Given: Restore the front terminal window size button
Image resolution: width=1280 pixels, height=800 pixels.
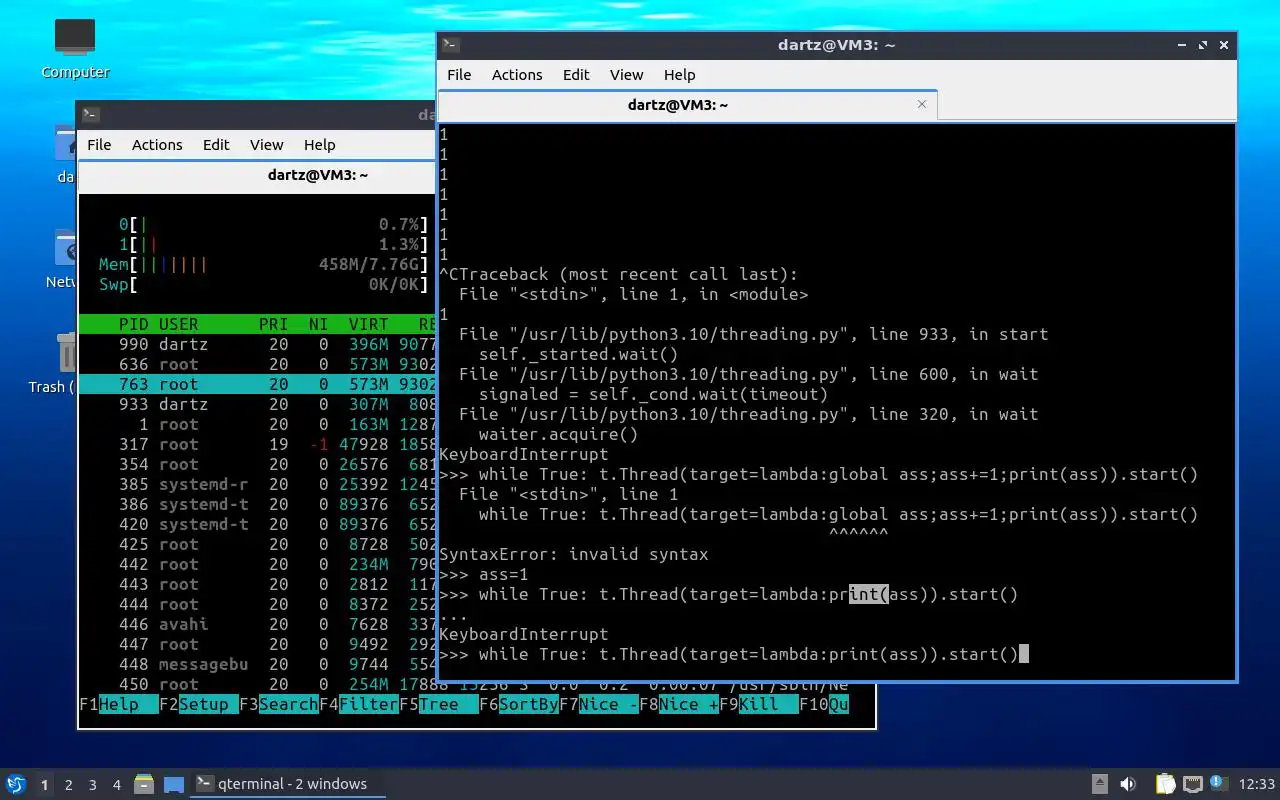Looking at the screenshot, I should tap(1203, 45).
